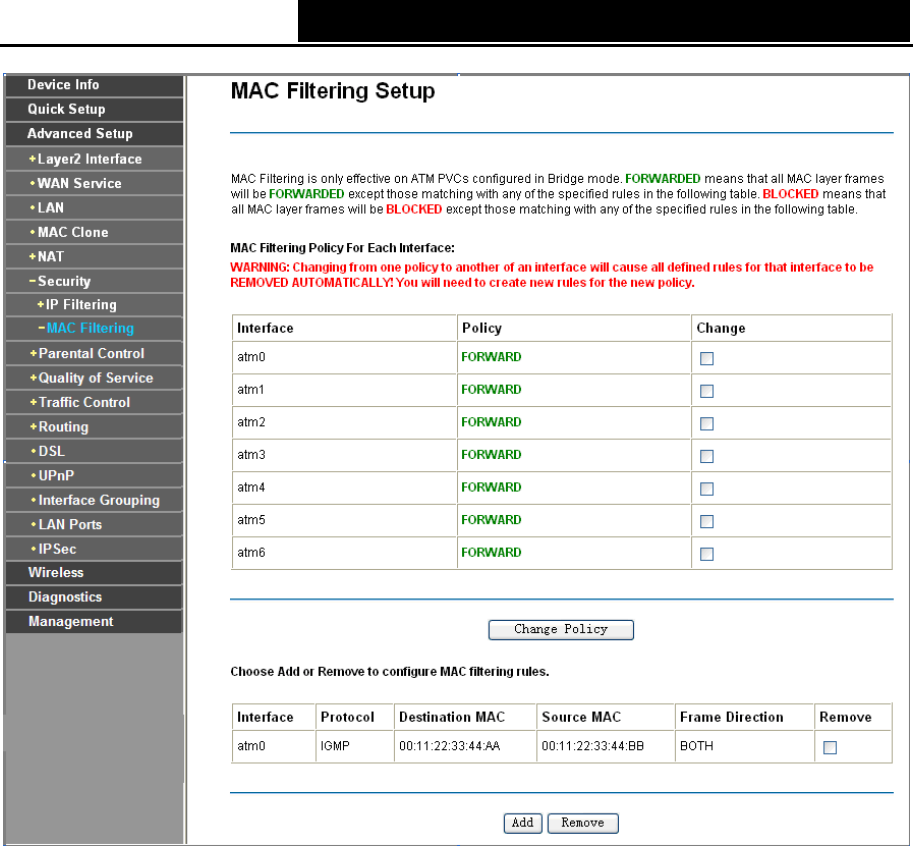Click the Add button

pos(522,823)
